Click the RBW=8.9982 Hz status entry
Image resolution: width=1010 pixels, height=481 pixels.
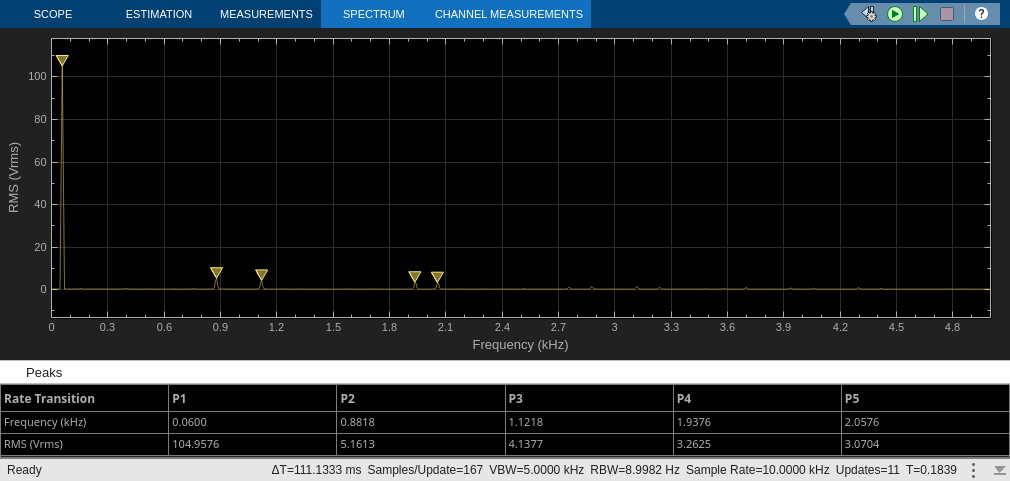tap(635, 470)
